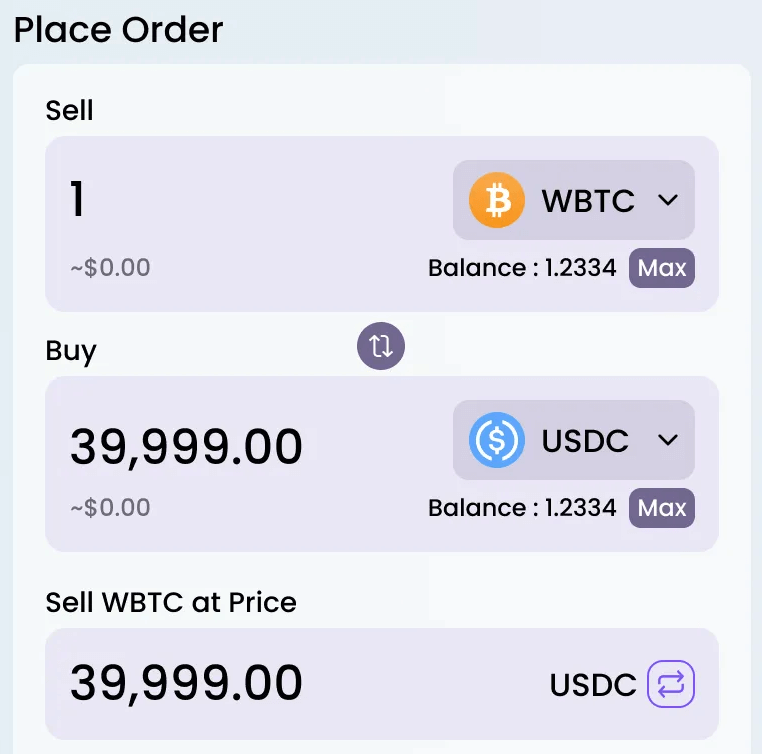Toggle the price currency switch icon beside USDC
The height and width of the screenshot is (754, 762).
pos(671,684)
